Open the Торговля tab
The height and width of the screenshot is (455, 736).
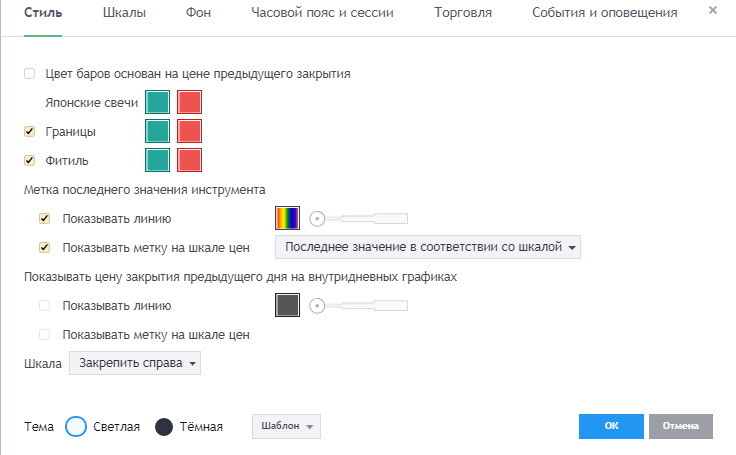click(x=463, y=13)
